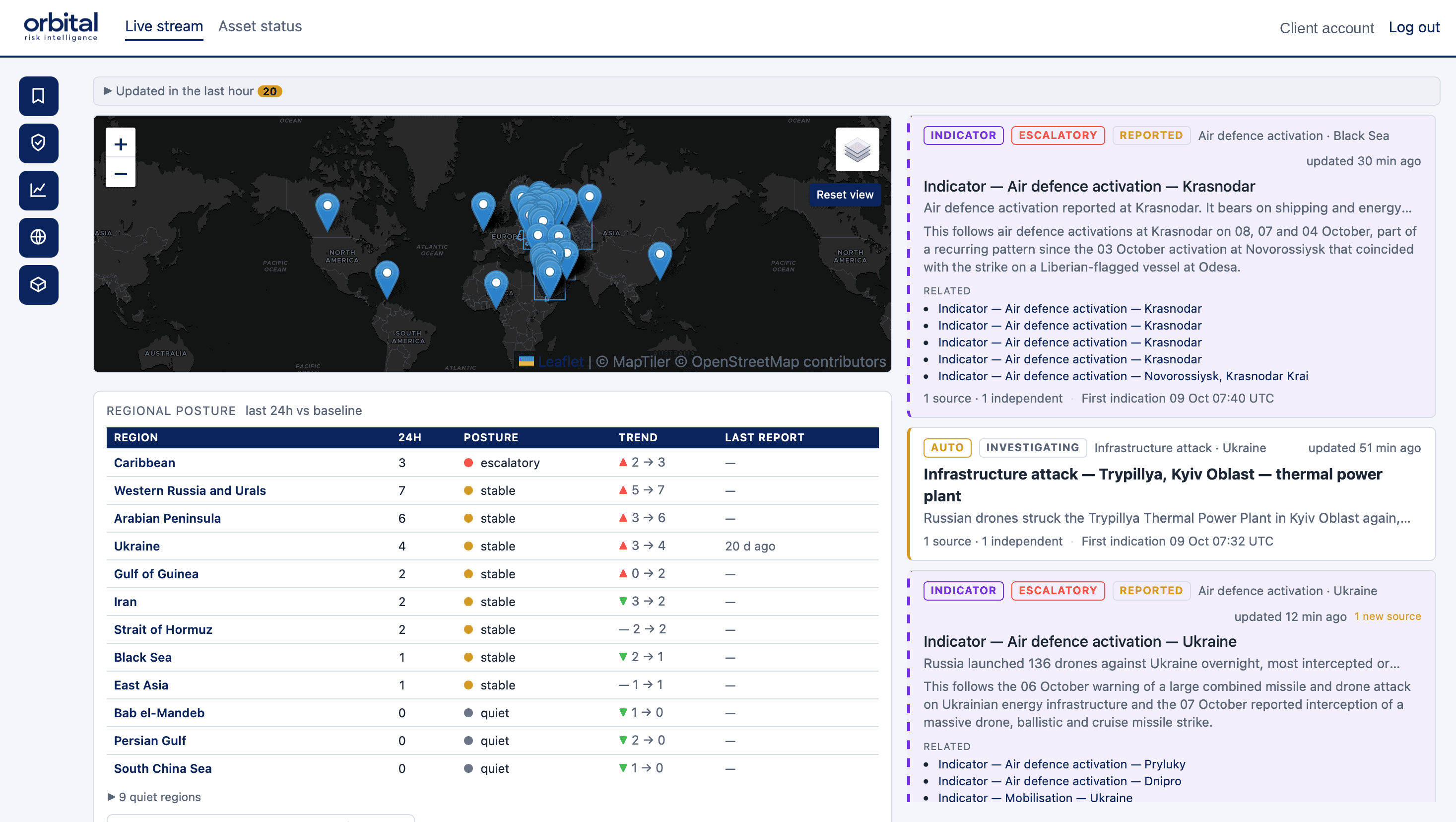Open the South China Sea region
1456x822 pixels.
pos(162,768)
